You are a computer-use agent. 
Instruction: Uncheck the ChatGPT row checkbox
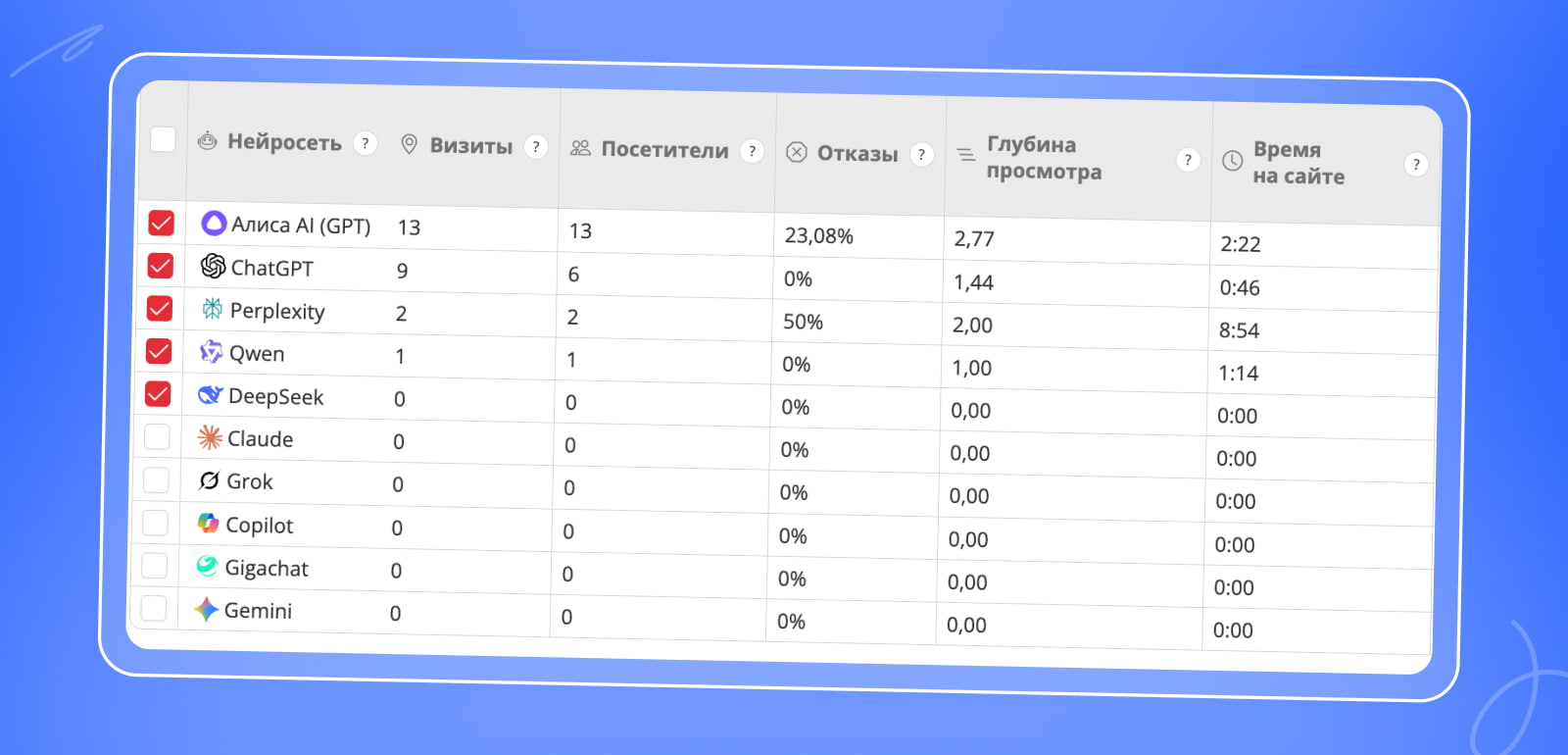tap(161, 266)
